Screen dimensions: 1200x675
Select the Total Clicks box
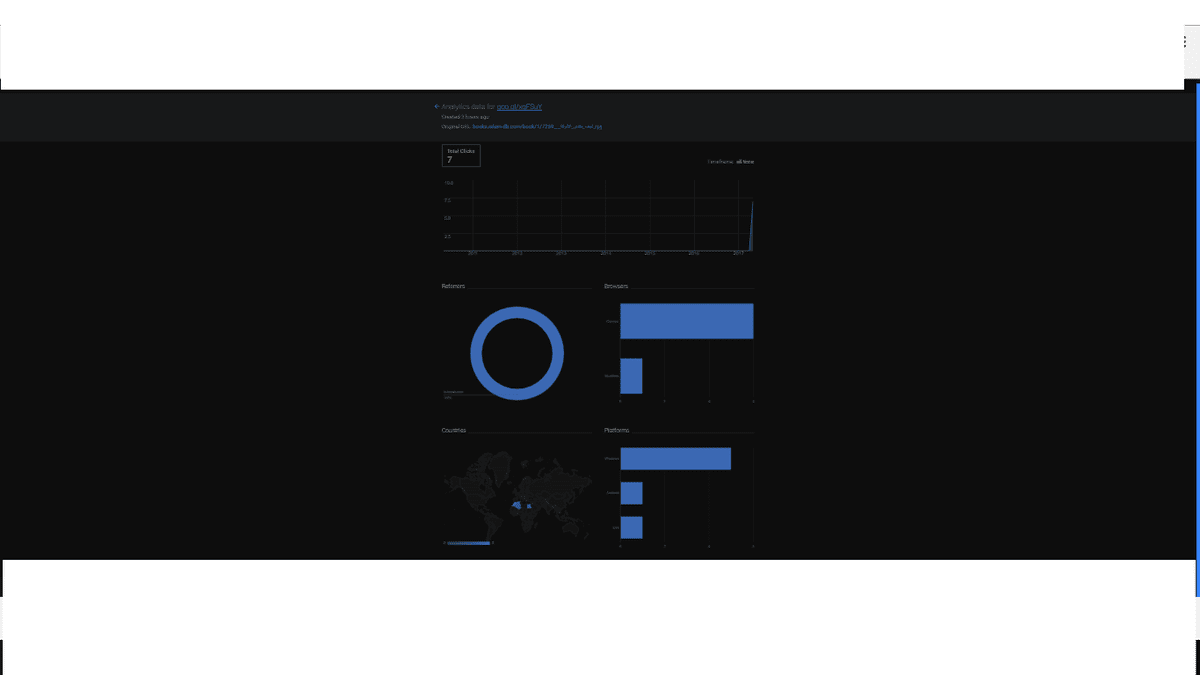(x=461, y=155)
